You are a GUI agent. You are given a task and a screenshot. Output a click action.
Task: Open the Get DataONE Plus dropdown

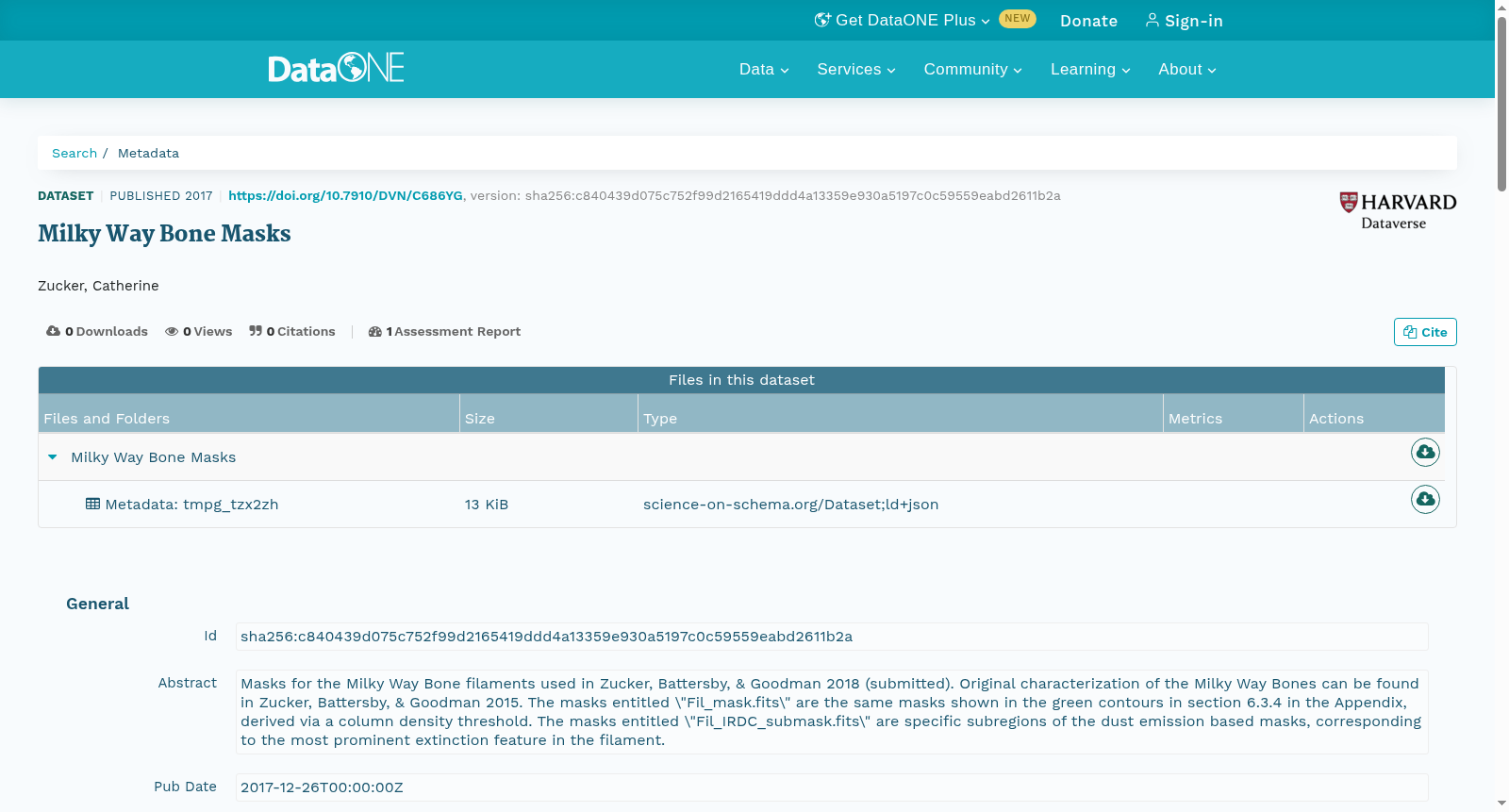pos(903,21)
